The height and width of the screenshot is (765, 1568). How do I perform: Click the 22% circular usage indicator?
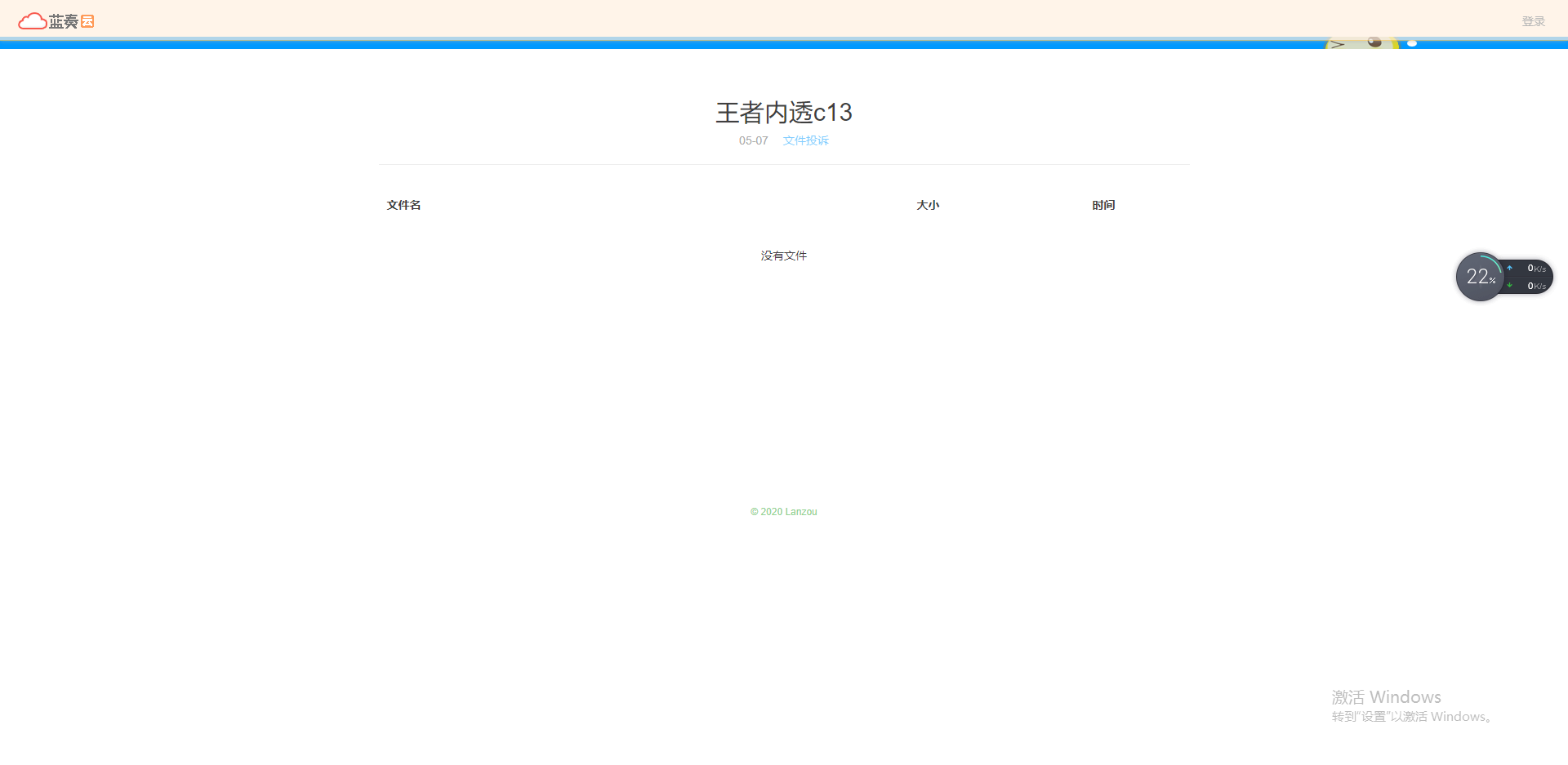tap(1480, 277)
